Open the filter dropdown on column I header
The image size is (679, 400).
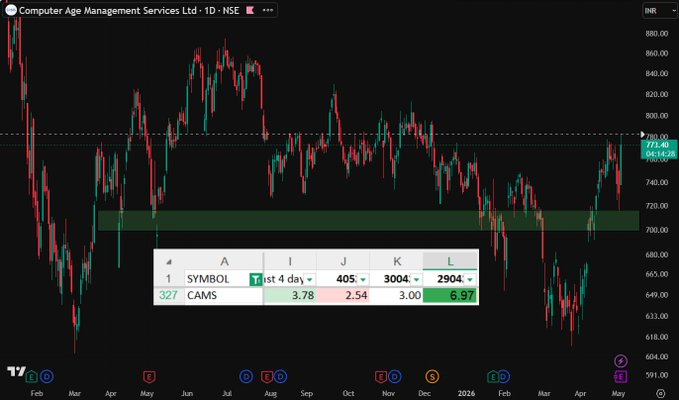(x=309, y=279)
